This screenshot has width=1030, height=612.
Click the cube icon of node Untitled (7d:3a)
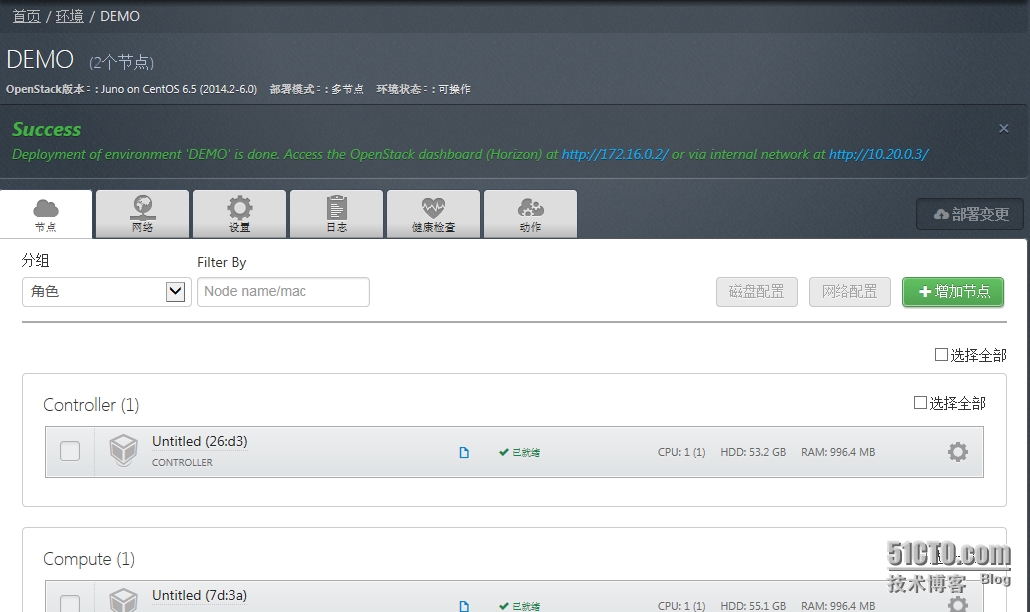(123, 600)
